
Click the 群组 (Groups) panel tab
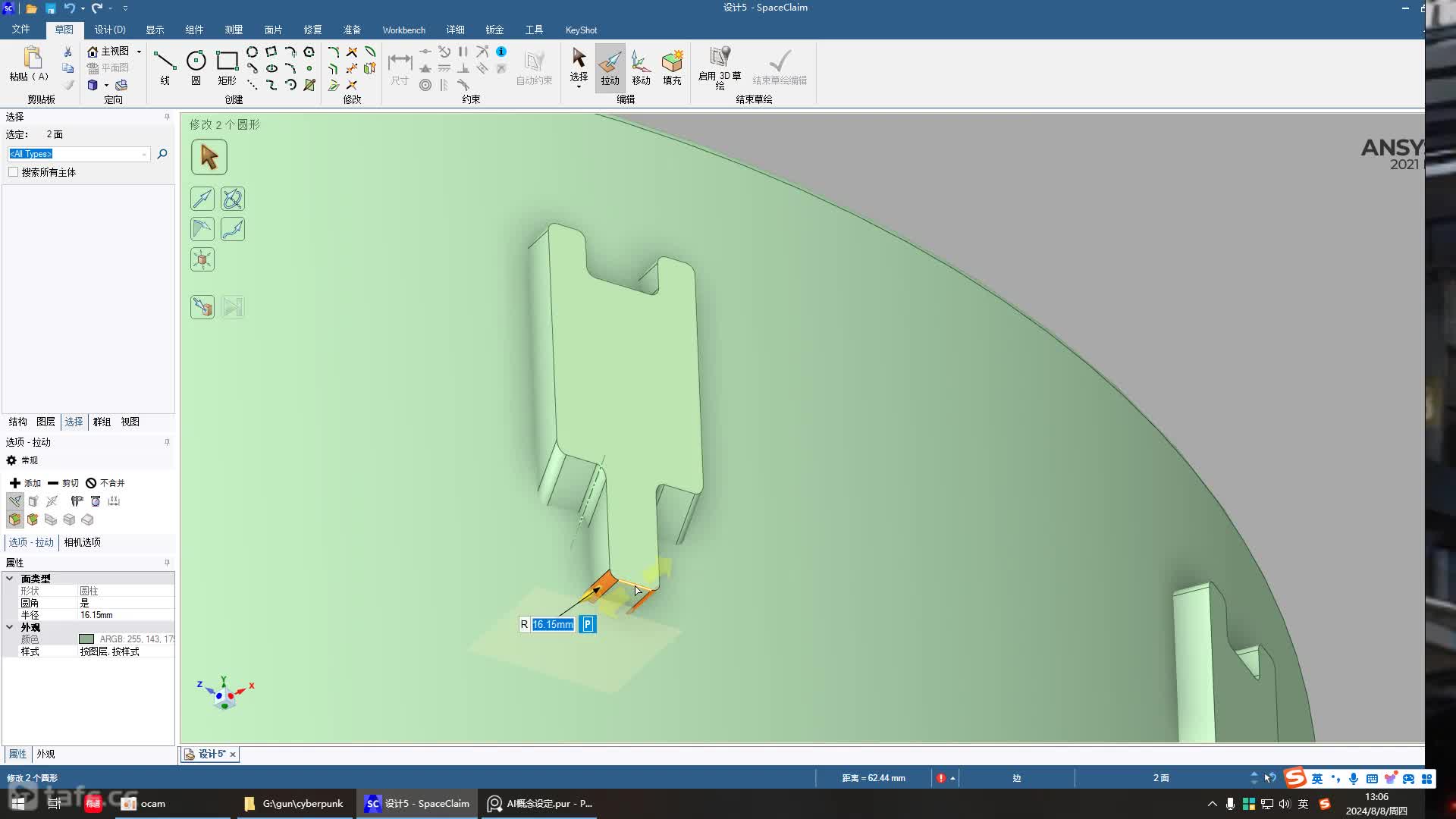pos(102,422)
